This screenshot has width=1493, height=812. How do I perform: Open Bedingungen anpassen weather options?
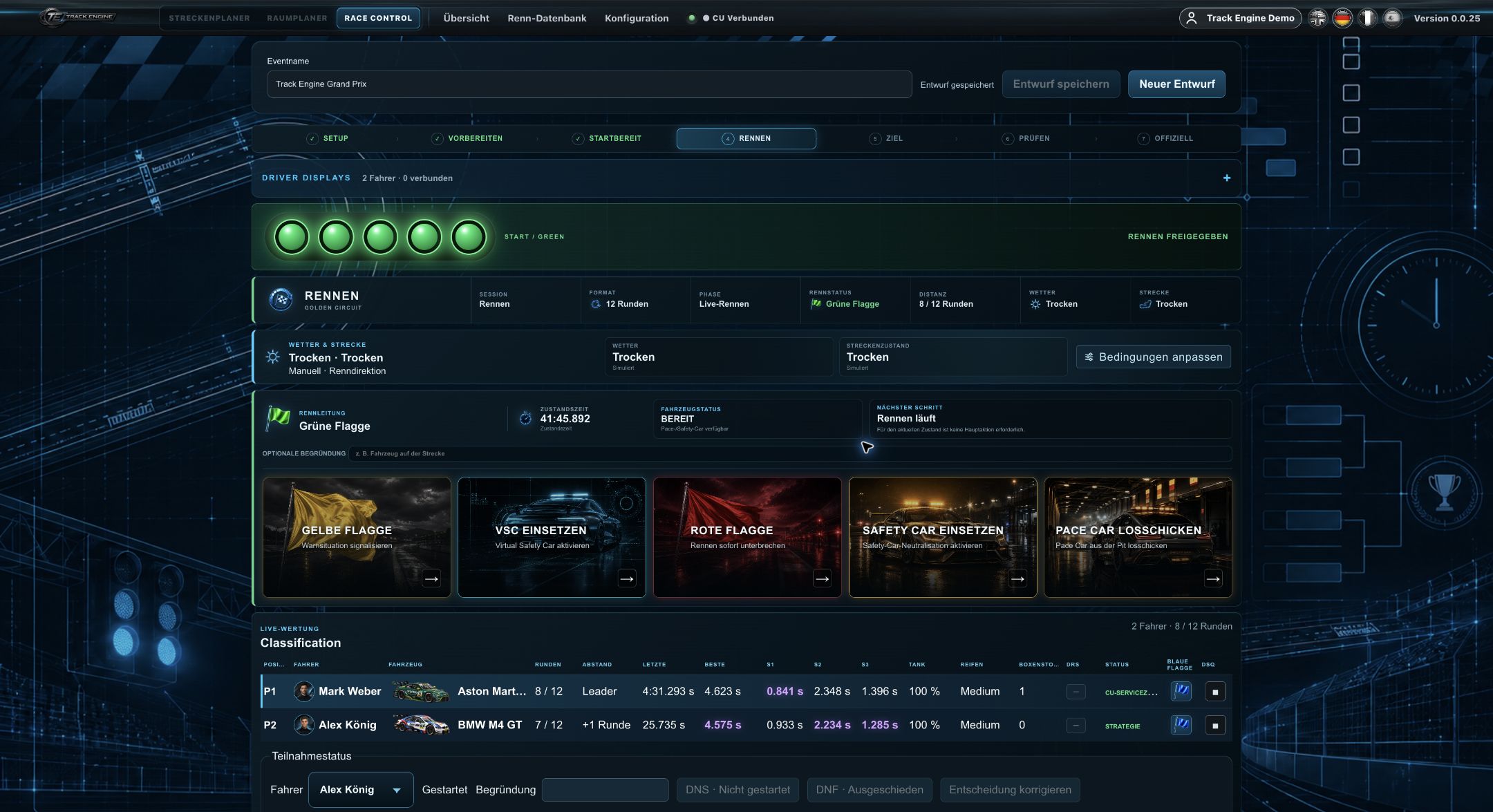coord(1153,357)
